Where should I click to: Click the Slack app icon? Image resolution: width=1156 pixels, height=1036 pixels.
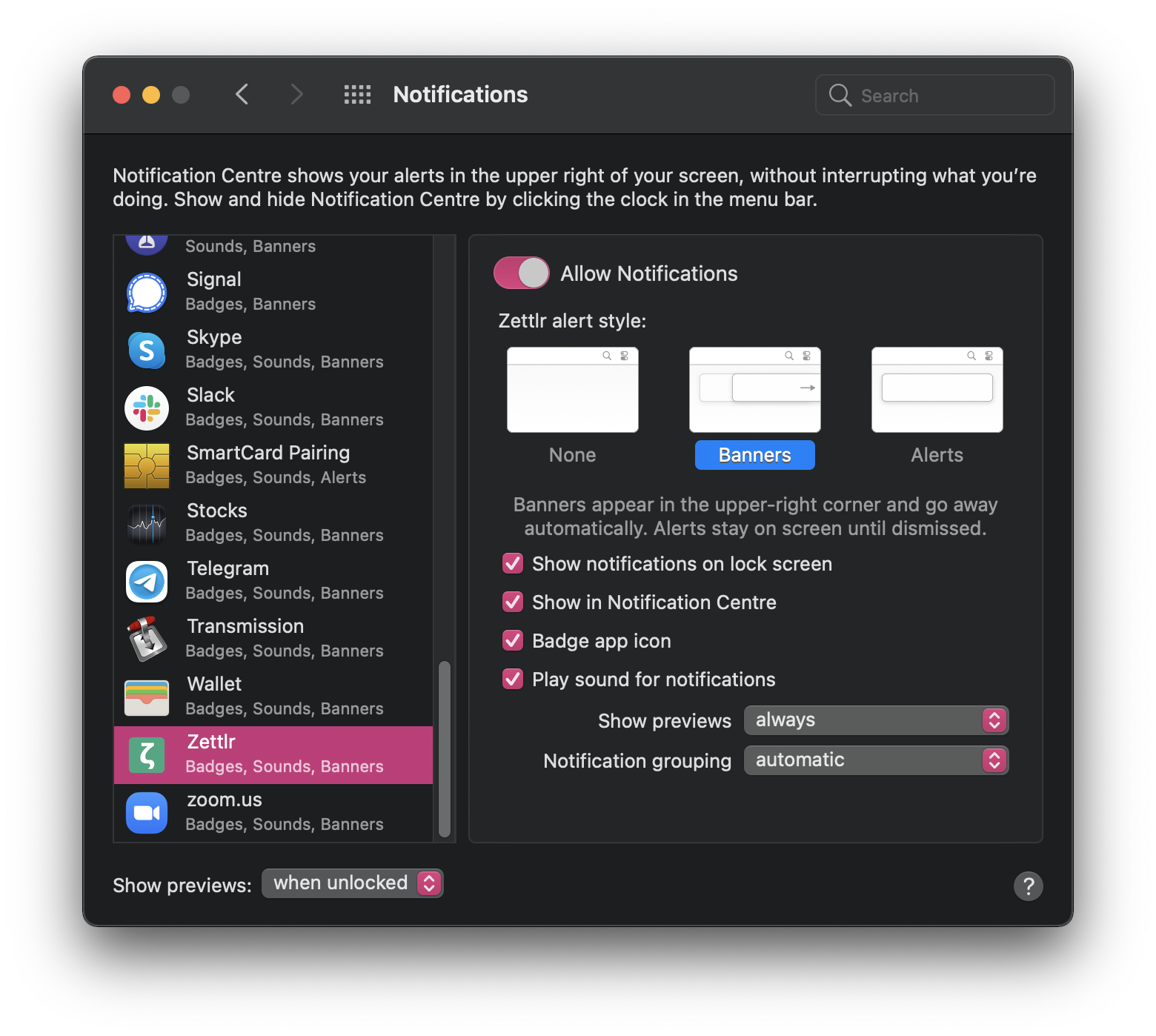coord(147,408)
